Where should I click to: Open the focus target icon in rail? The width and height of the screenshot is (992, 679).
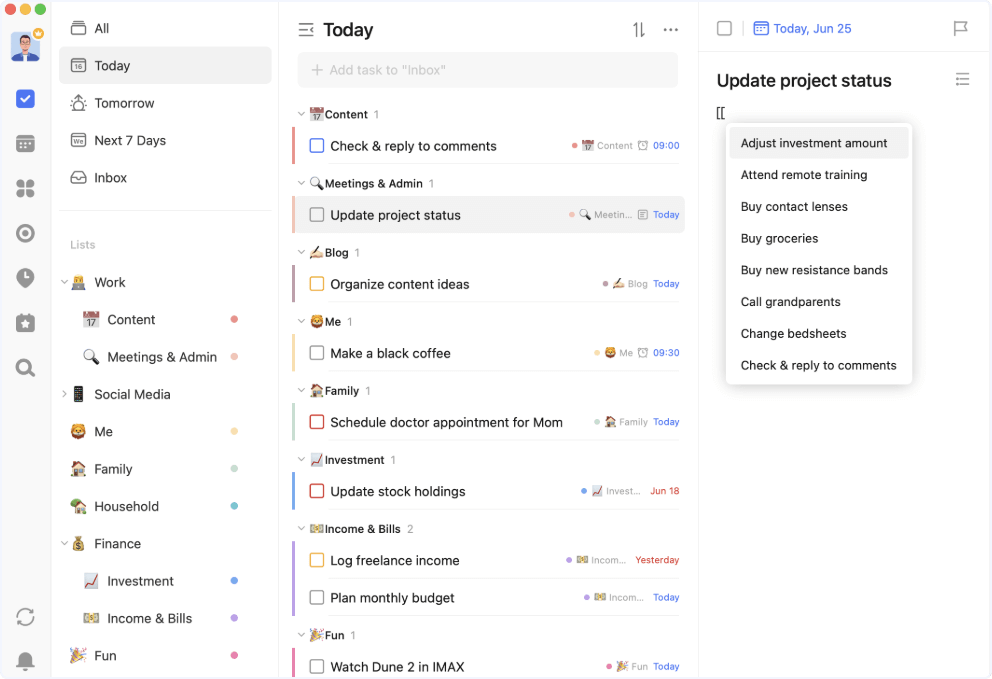26,233
